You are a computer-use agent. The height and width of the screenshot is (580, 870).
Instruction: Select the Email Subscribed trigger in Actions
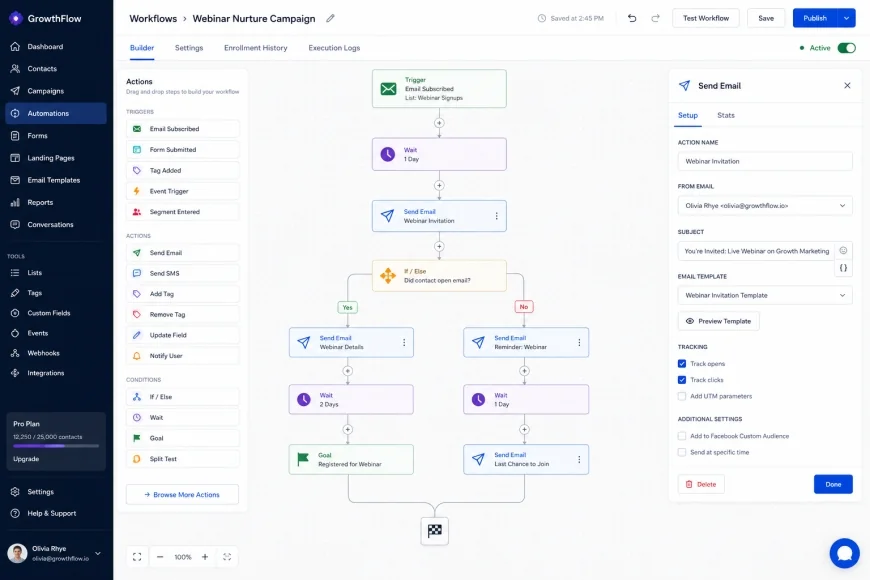183,129
